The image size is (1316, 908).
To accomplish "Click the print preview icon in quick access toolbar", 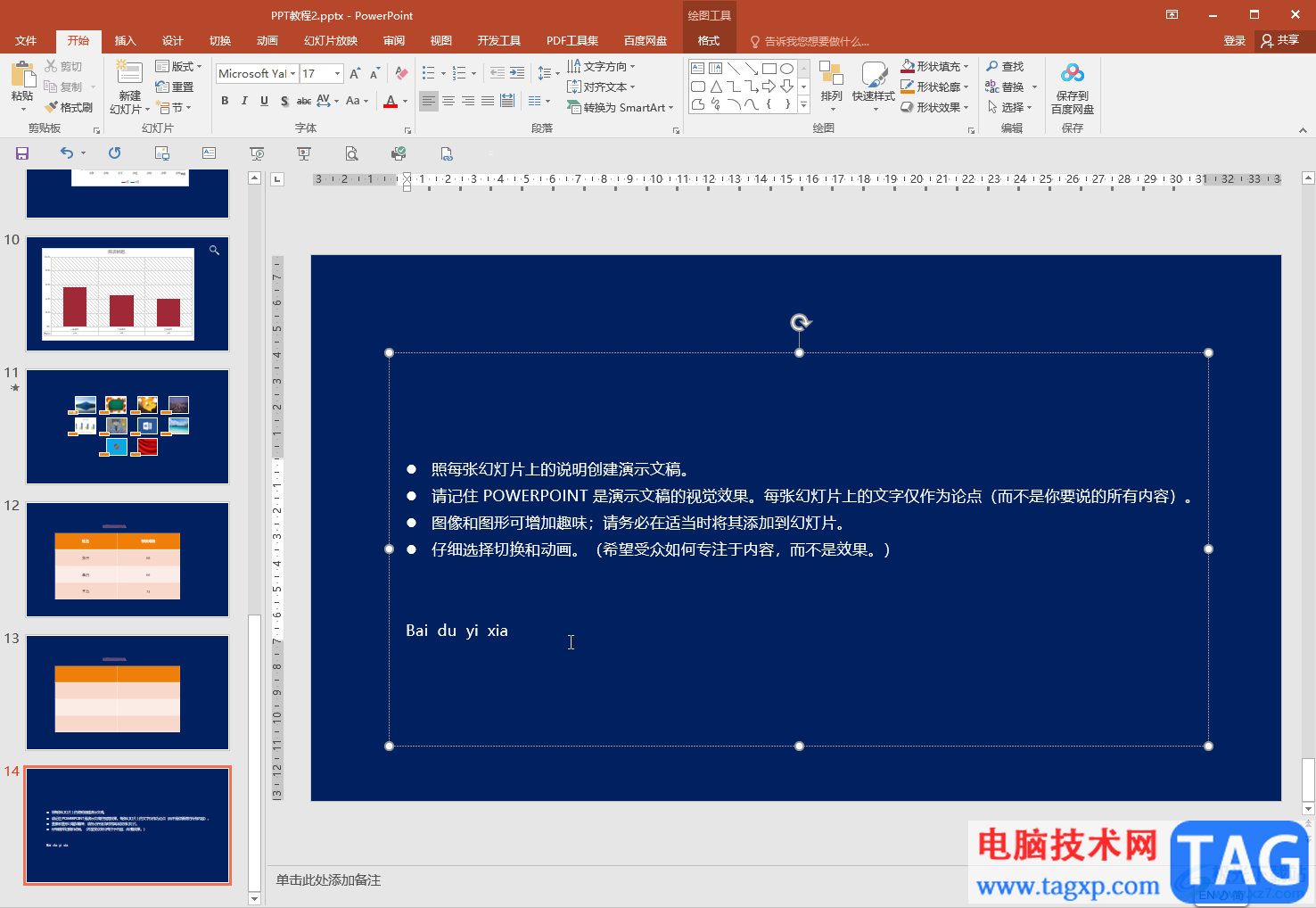I will pos(352,153).
